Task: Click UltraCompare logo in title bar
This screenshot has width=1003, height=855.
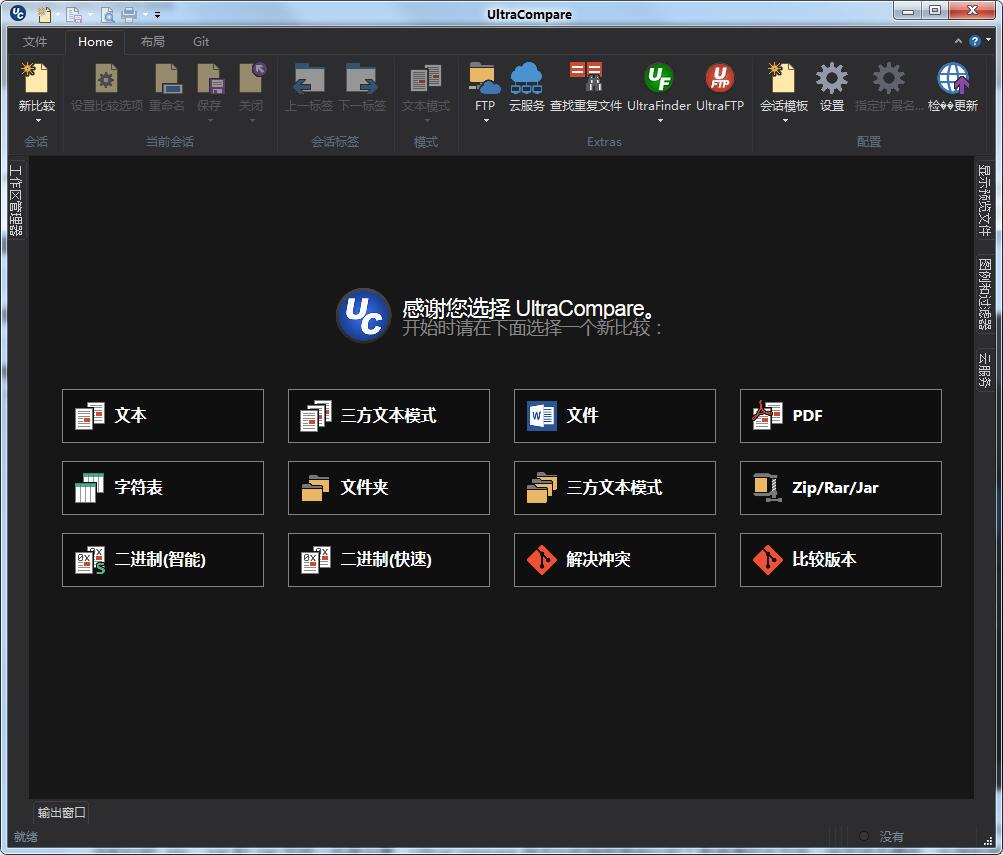Action: [x=18, y=12]
